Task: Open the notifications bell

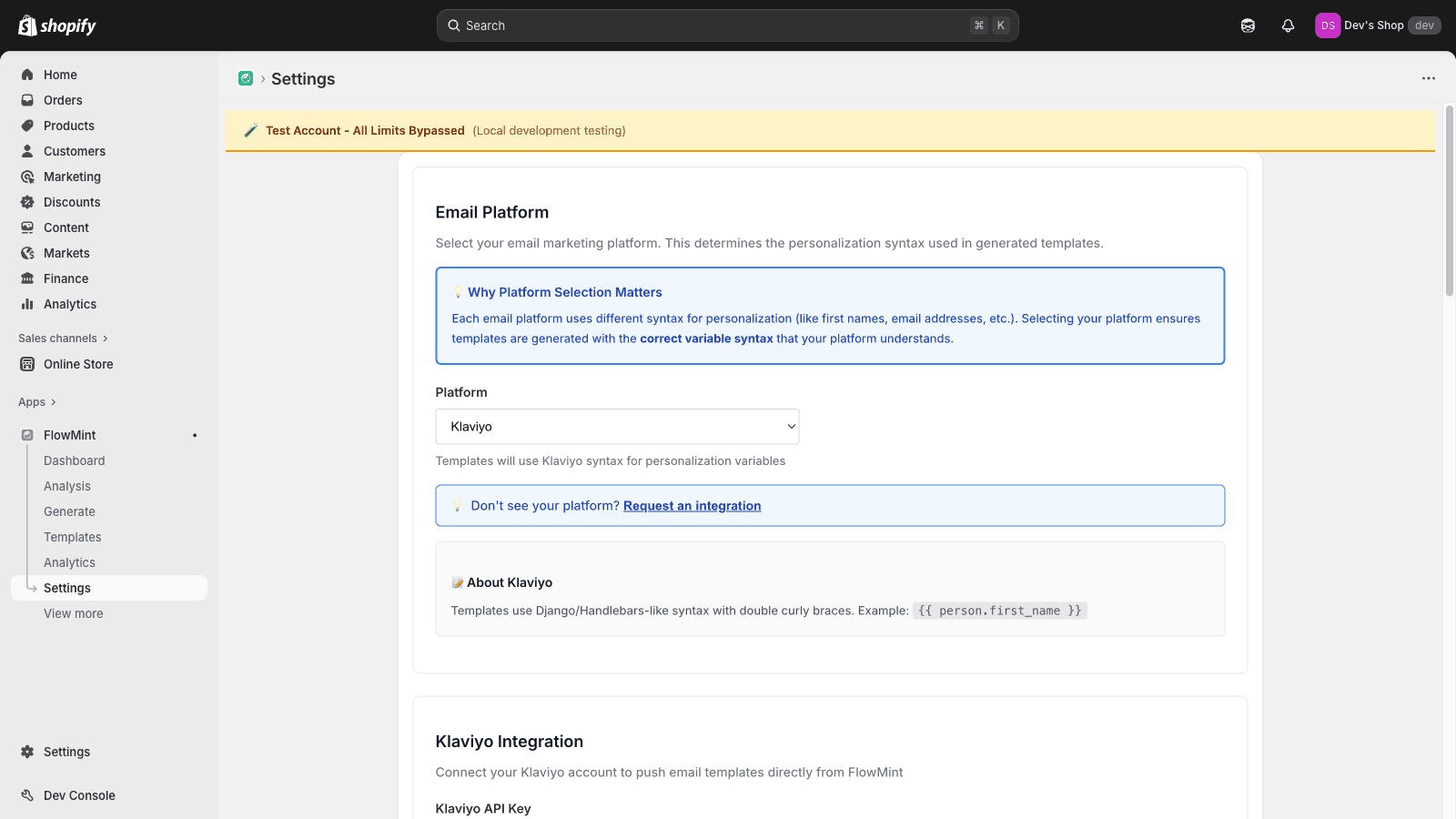Action: pyautogui.click(x=1288, y=25)
